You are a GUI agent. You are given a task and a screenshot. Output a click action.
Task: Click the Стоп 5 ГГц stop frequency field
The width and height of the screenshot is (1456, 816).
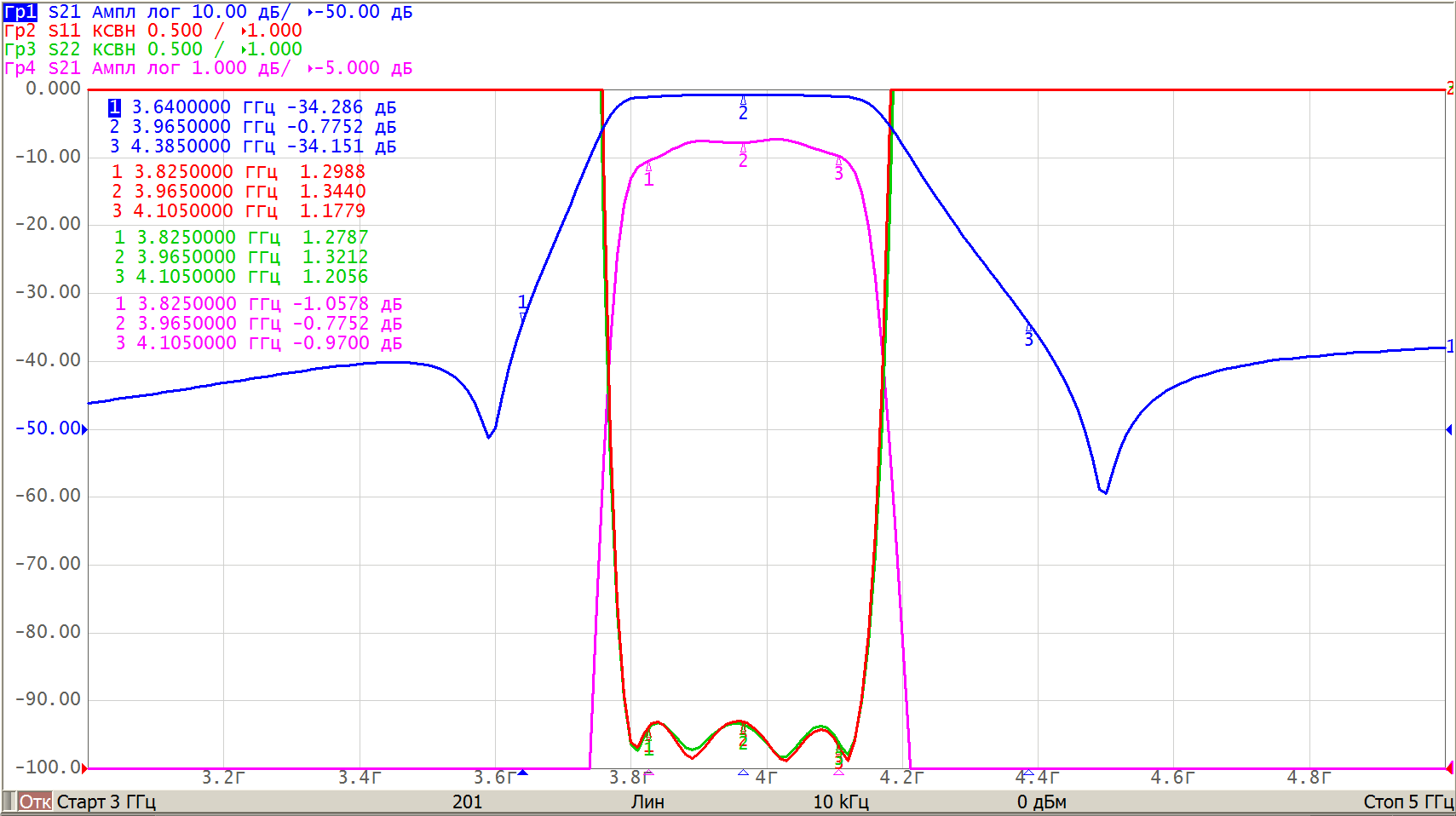(x=1407, y=802)
